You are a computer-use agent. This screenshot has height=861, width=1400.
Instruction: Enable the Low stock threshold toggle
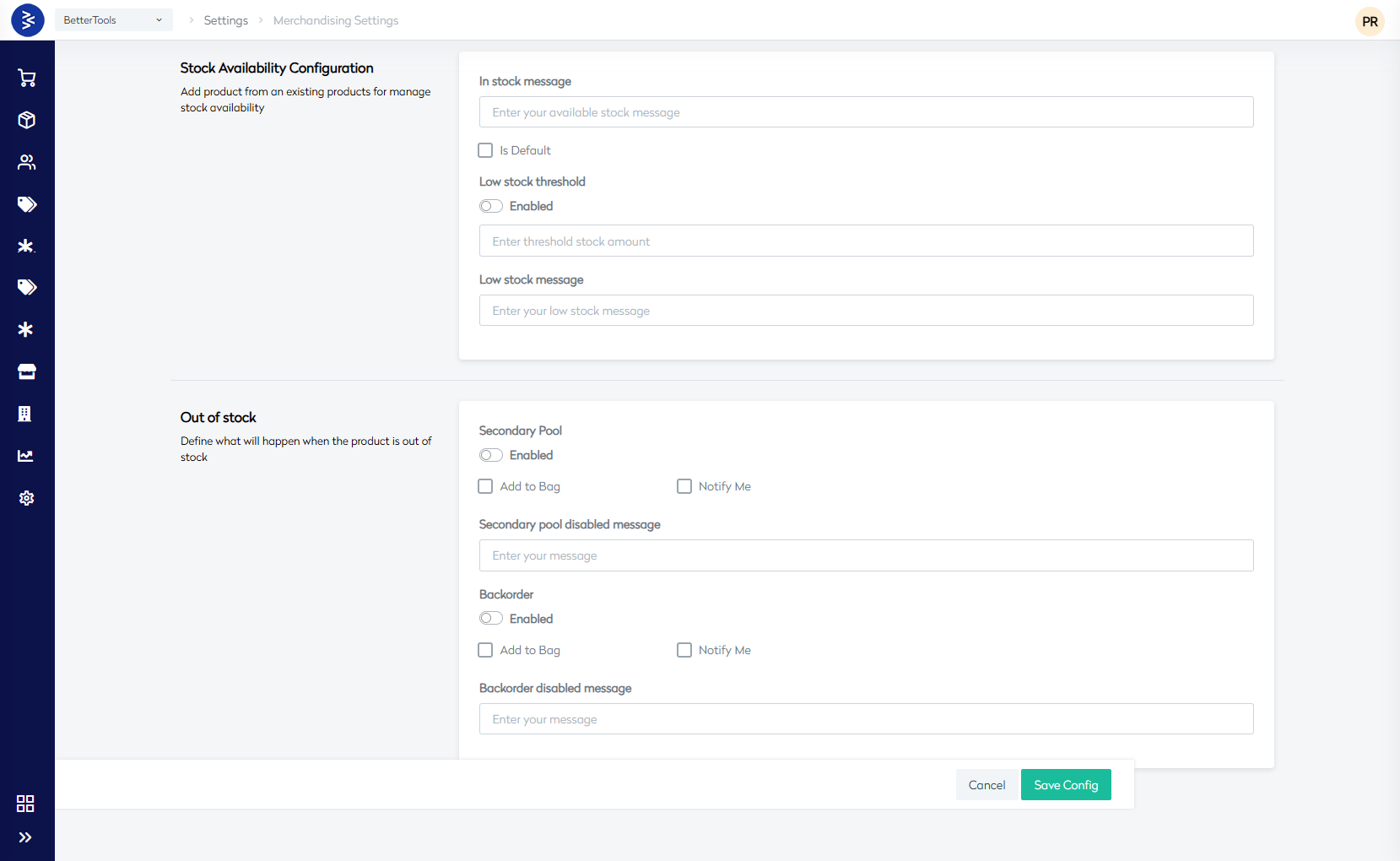[491, 206]
